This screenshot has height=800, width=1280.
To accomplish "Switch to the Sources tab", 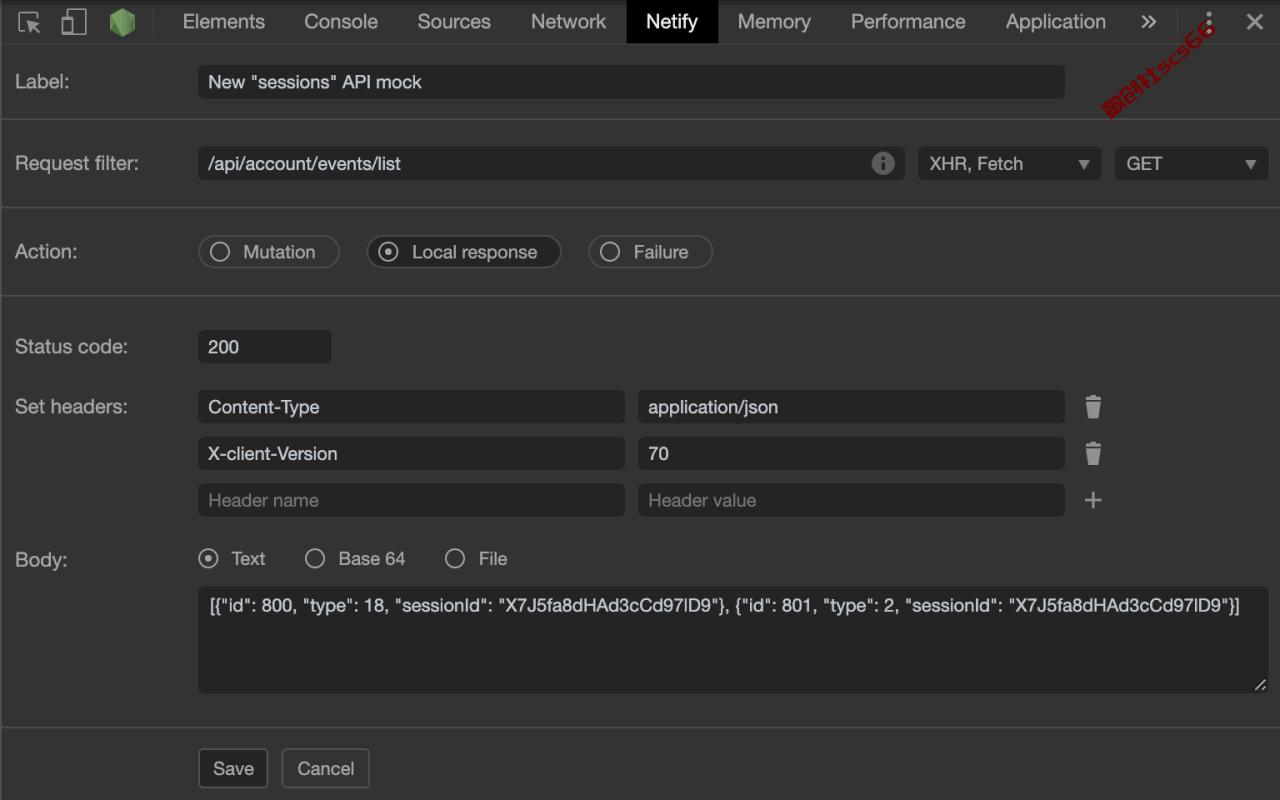I will [454, 22].
